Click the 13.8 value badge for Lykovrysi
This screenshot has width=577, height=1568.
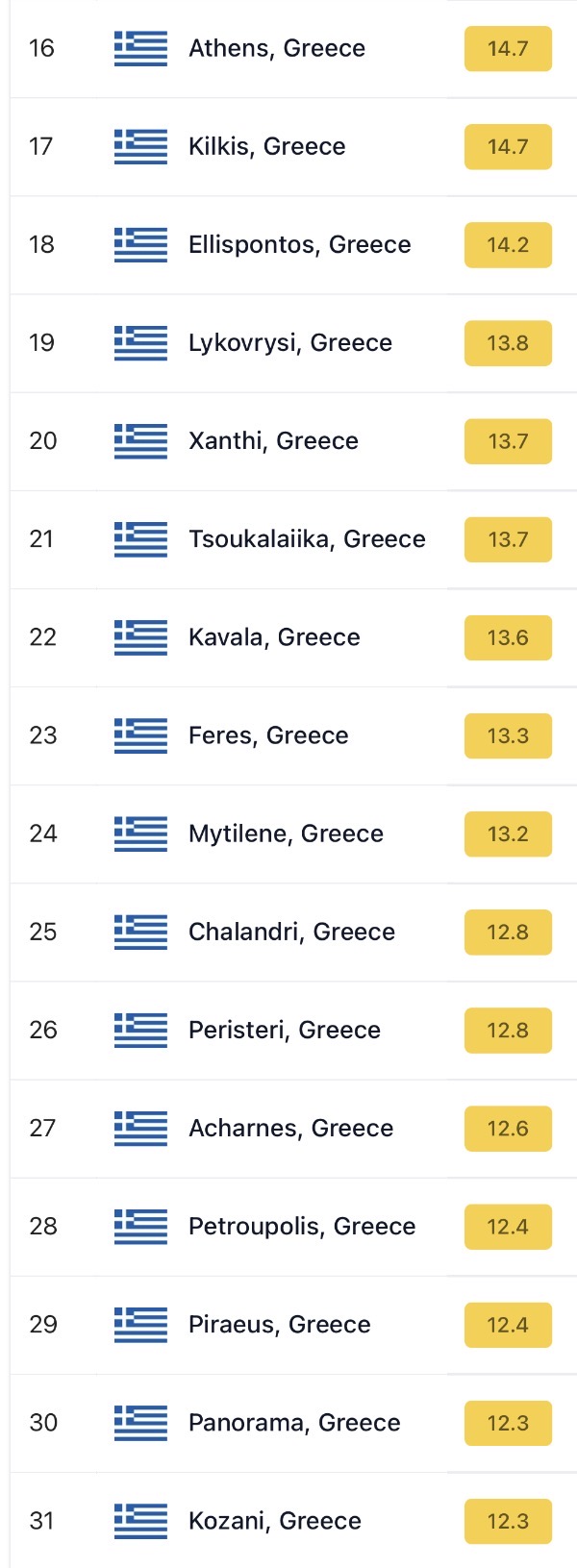(x=508, y=342)
